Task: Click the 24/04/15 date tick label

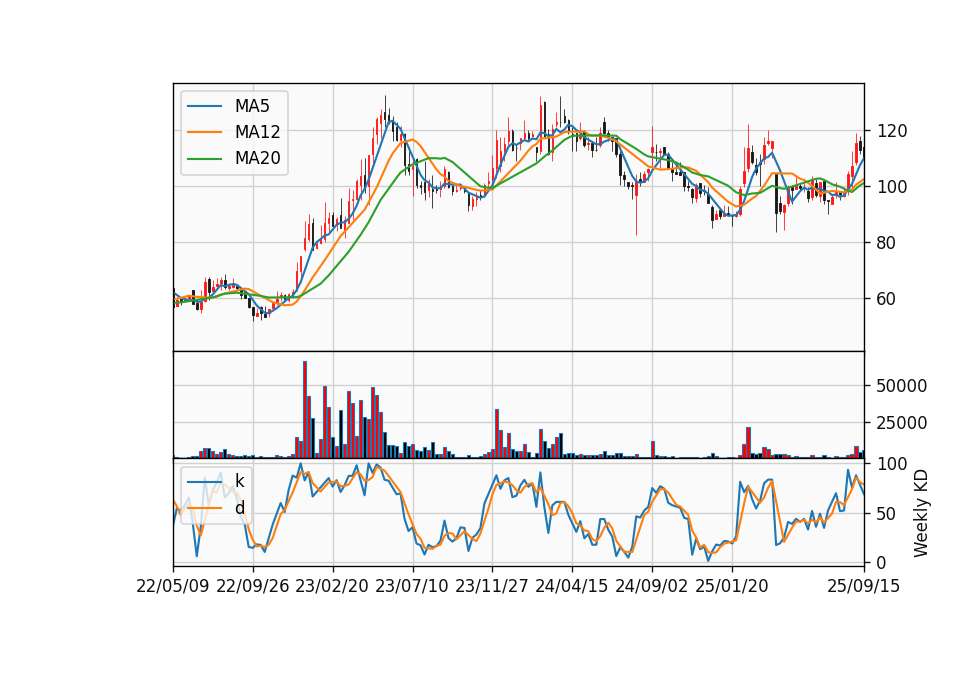Action: 572,586
